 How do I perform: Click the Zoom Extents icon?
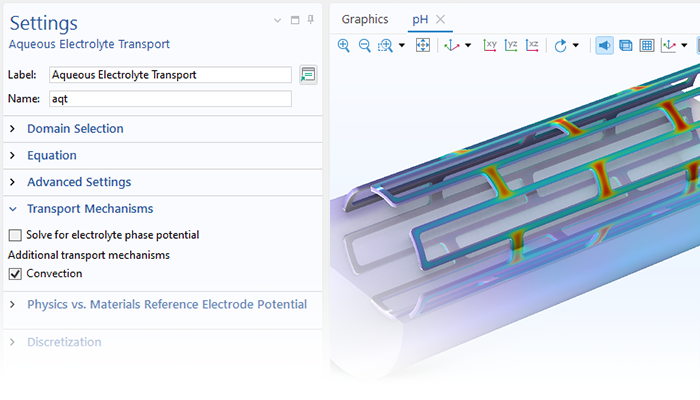(x=423, y=45)
